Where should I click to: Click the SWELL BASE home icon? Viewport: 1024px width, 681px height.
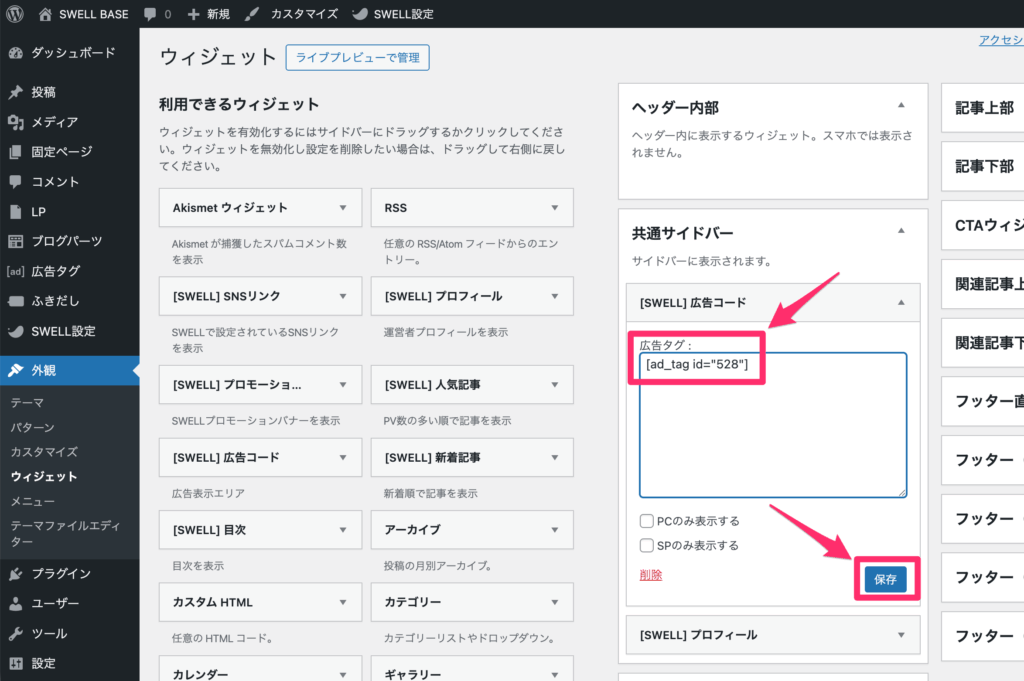coord(46,15)
